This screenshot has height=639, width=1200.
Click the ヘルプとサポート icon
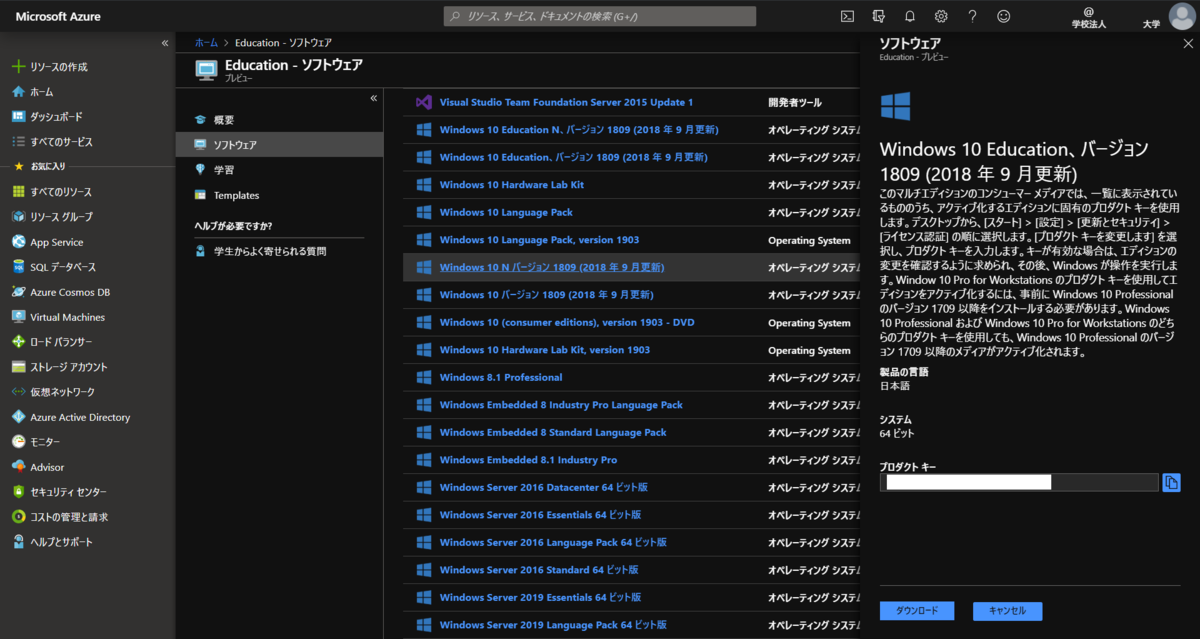18,542
